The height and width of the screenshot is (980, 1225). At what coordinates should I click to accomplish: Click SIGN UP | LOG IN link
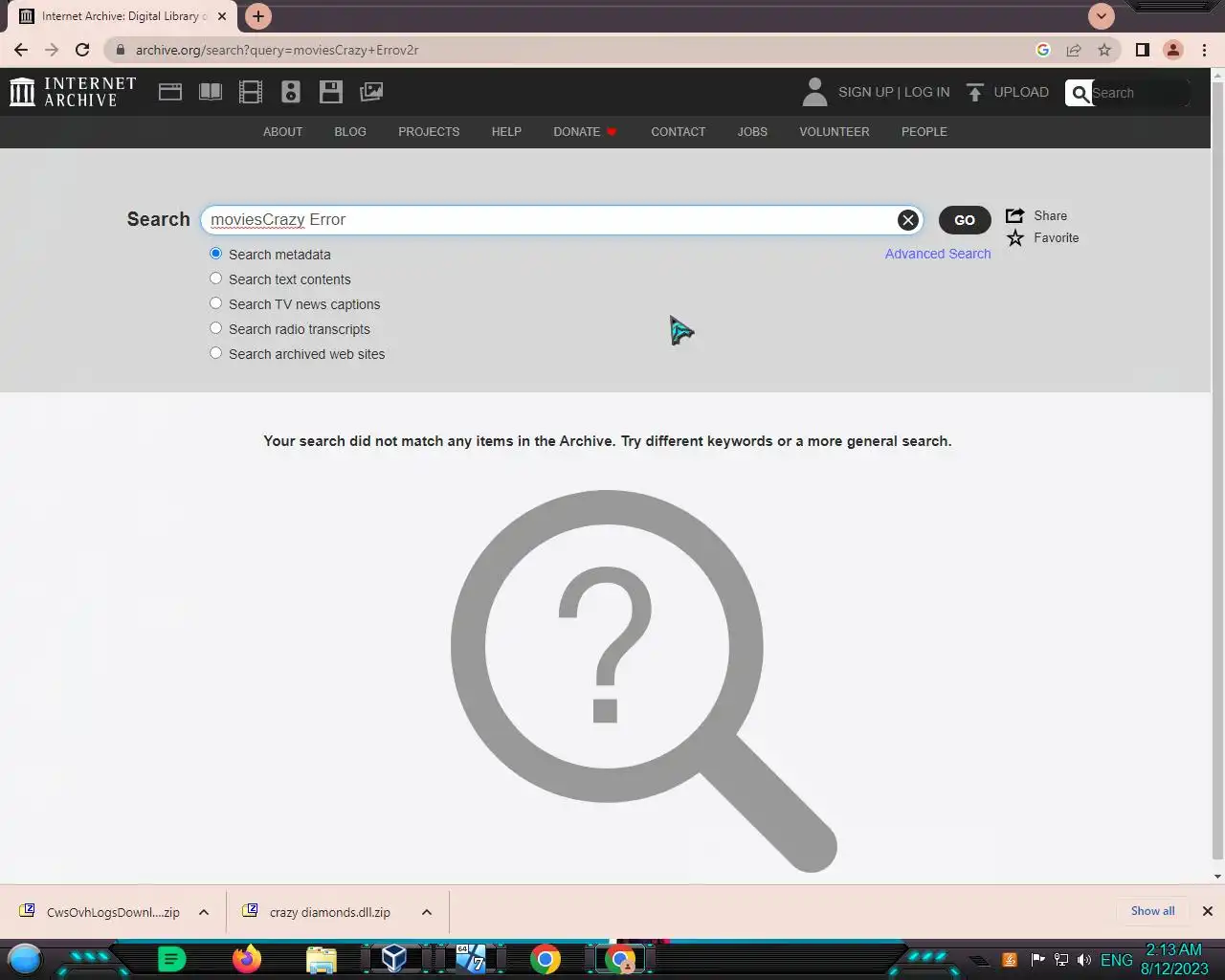pos(894,92)
